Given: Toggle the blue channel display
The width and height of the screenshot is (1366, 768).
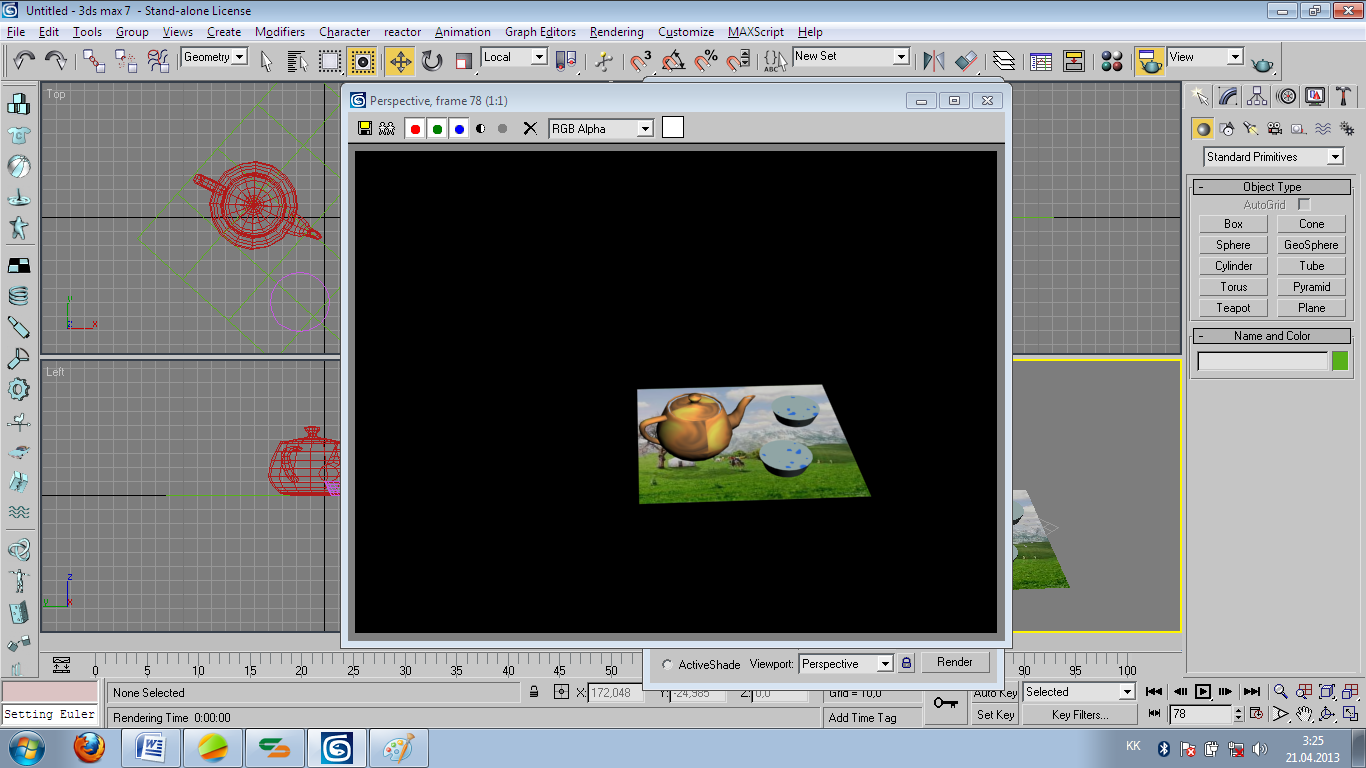Looking at the screenshot, I should coord(459,128).
